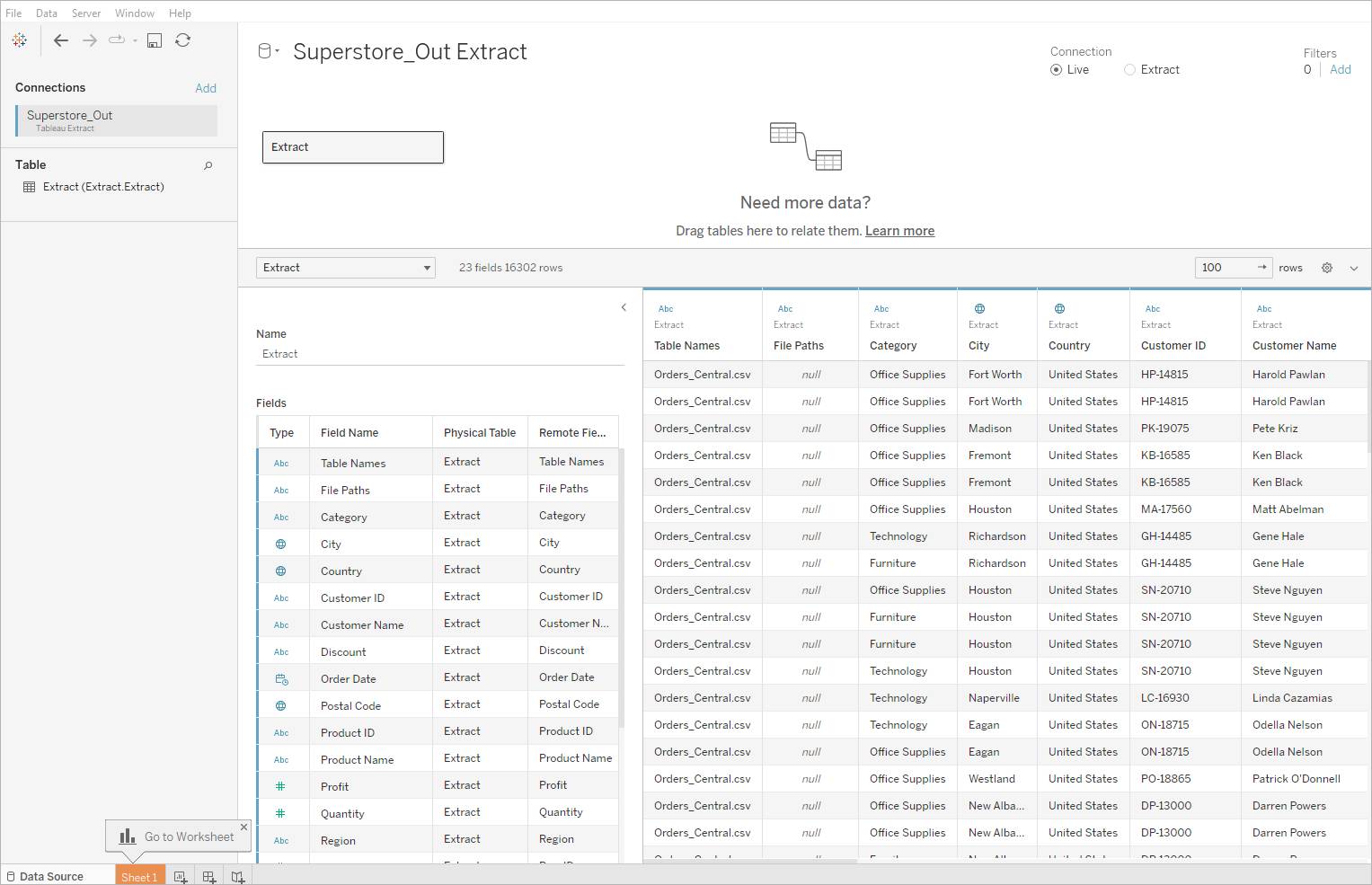
Task: Apply row count with arrow in rows box
Action: (1262, 268)
